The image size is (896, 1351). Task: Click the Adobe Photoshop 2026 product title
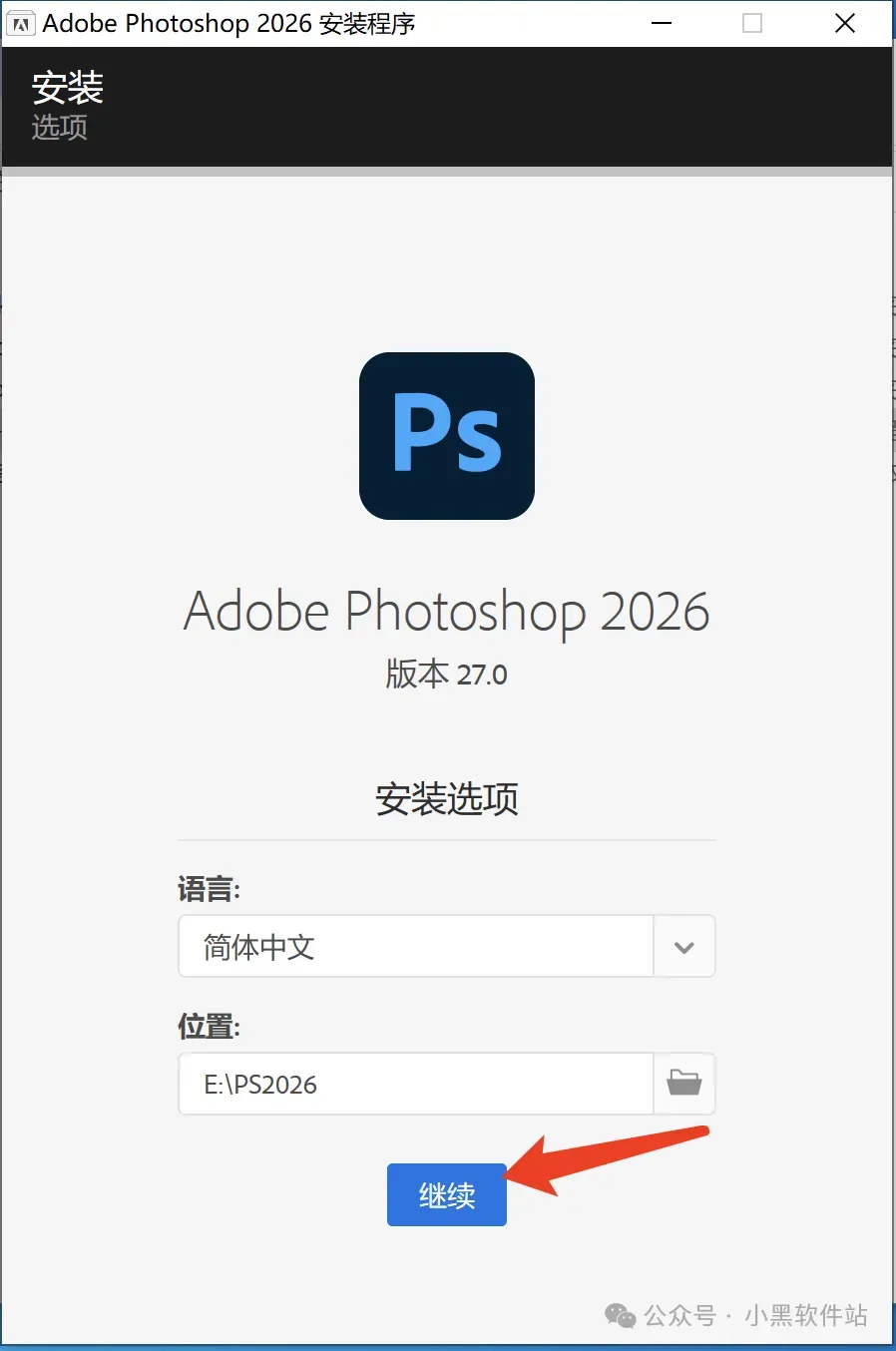[x=447, y=611]
